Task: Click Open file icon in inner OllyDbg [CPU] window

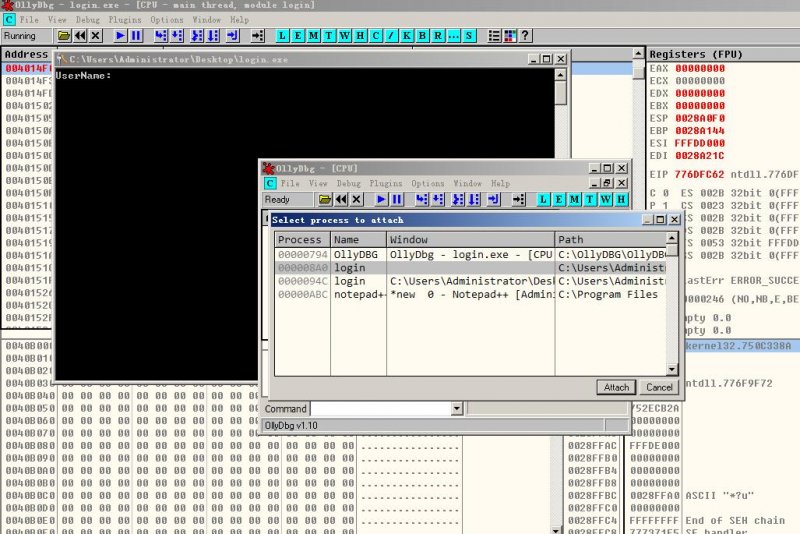Action: (x=325, y=199)
